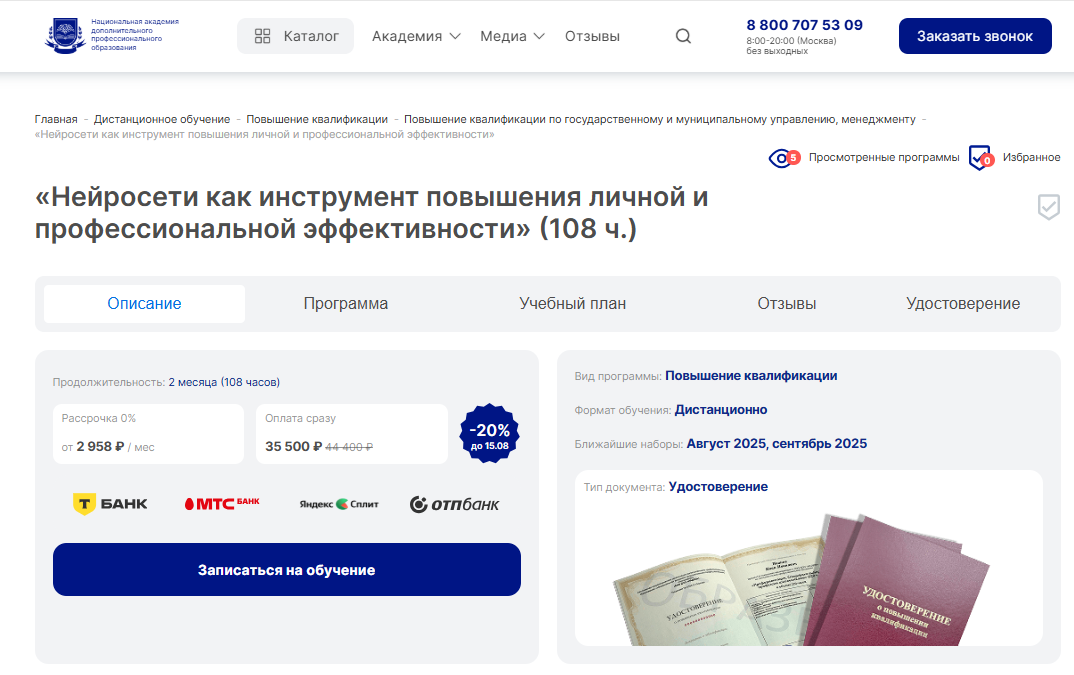Click the OTP Bank logo
This screenshot has width=1074, height=675.
[455, 504]
